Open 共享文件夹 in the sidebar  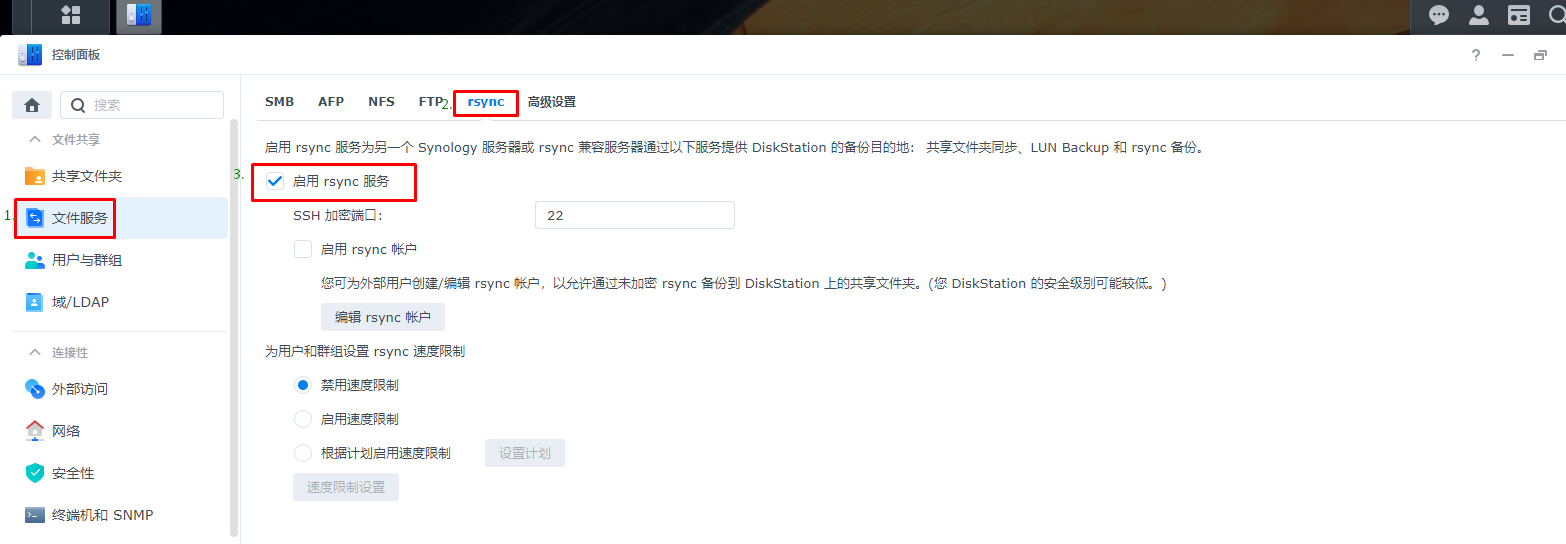pos(86,176)
